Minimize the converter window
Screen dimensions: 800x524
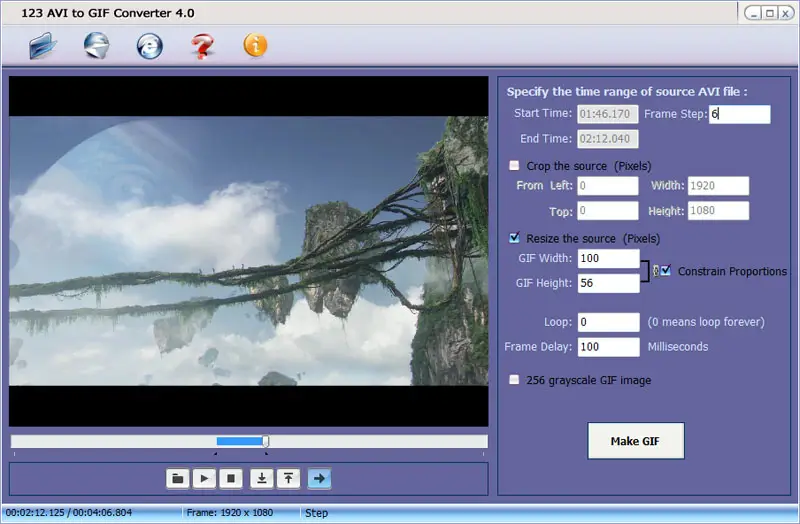755,13
